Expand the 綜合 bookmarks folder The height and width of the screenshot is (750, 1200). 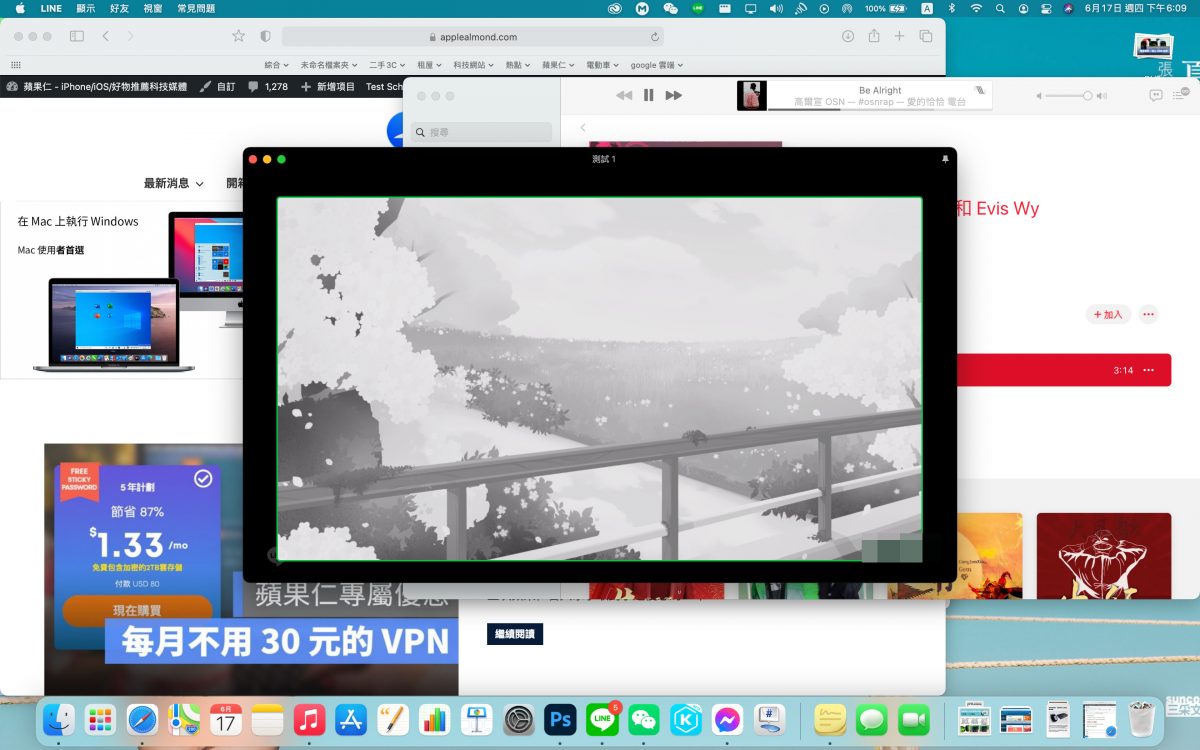tap(278, 65)
